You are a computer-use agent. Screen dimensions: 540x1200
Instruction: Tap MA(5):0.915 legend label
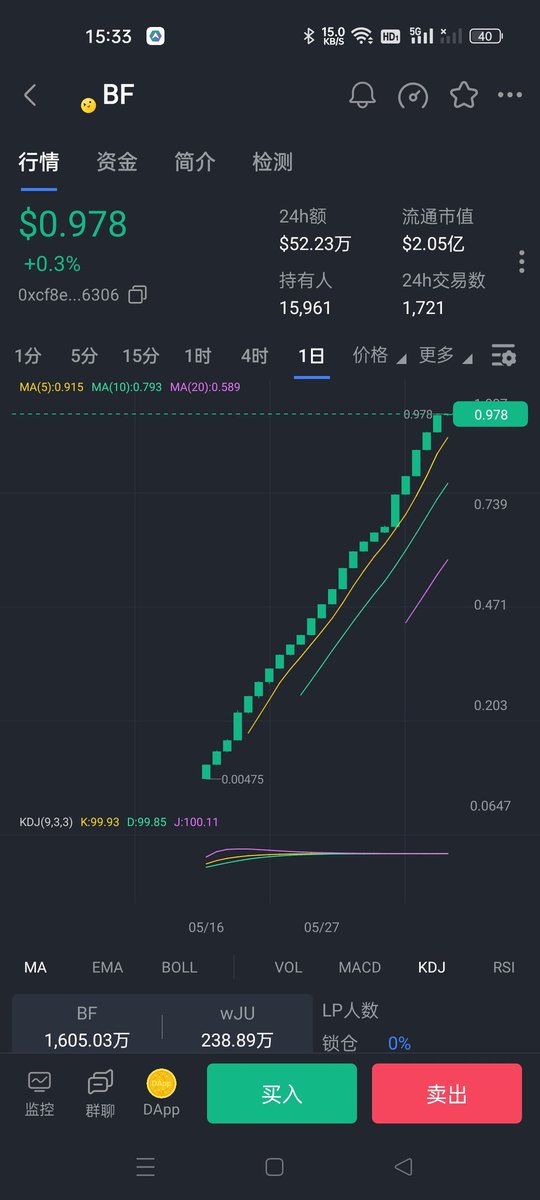(x=50, y=386)
